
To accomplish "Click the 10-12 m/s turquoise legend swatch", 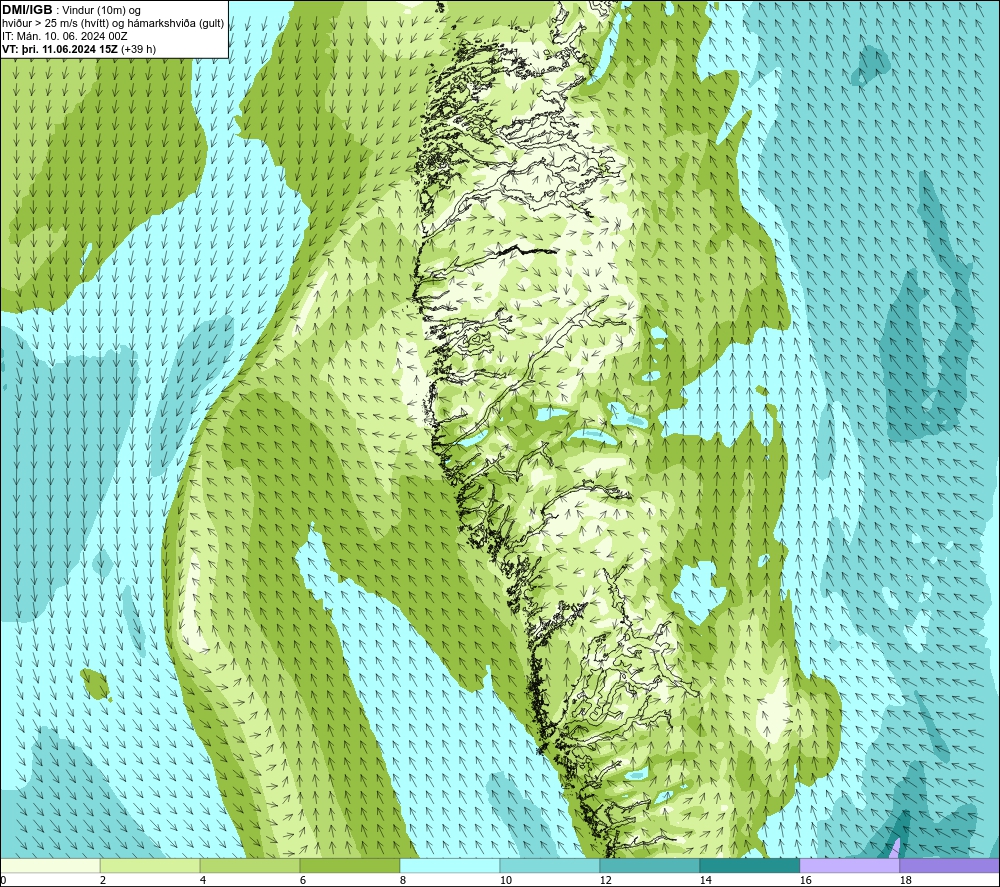I will [x=550, y=866].
